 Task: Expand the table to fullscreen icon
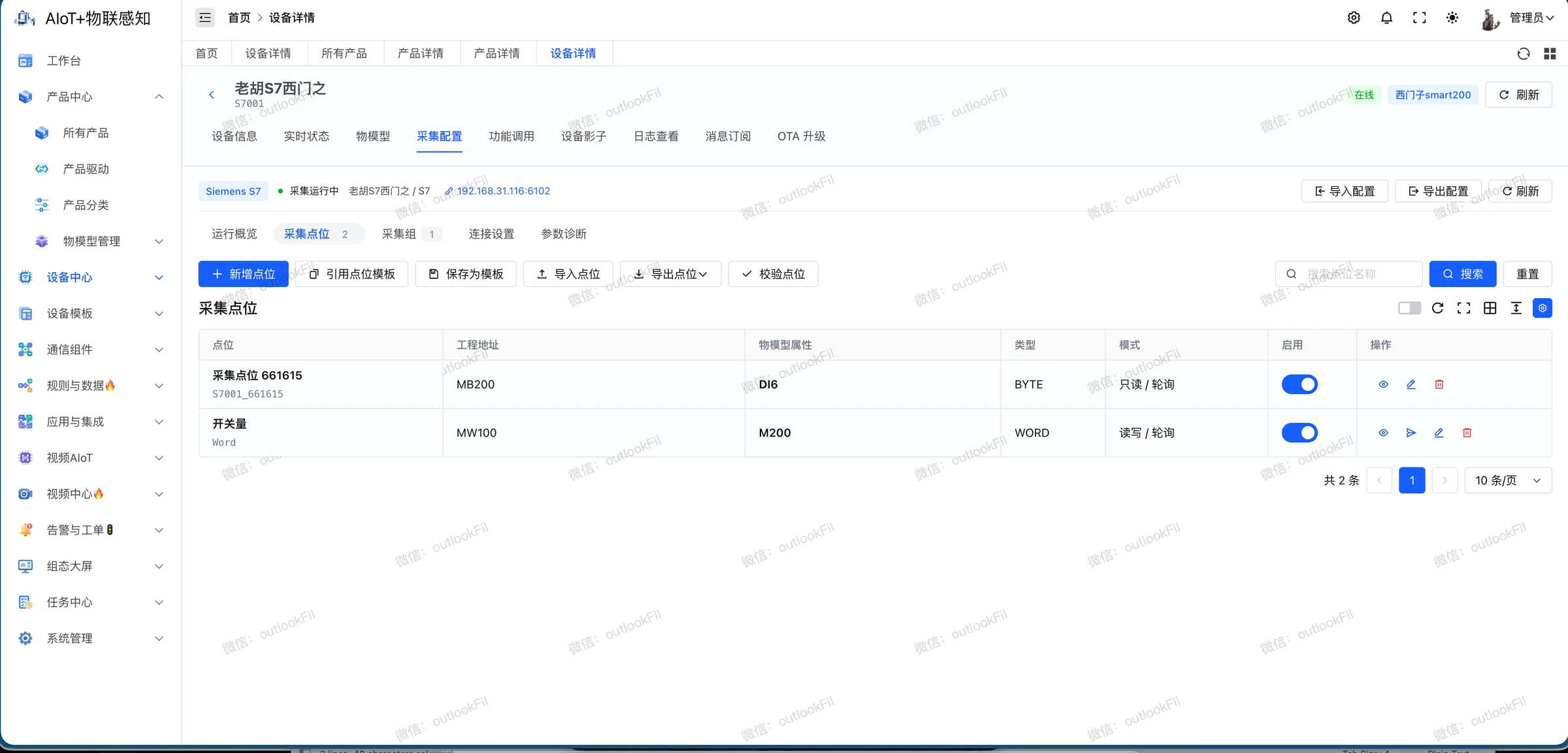[x=1463, y=308]
